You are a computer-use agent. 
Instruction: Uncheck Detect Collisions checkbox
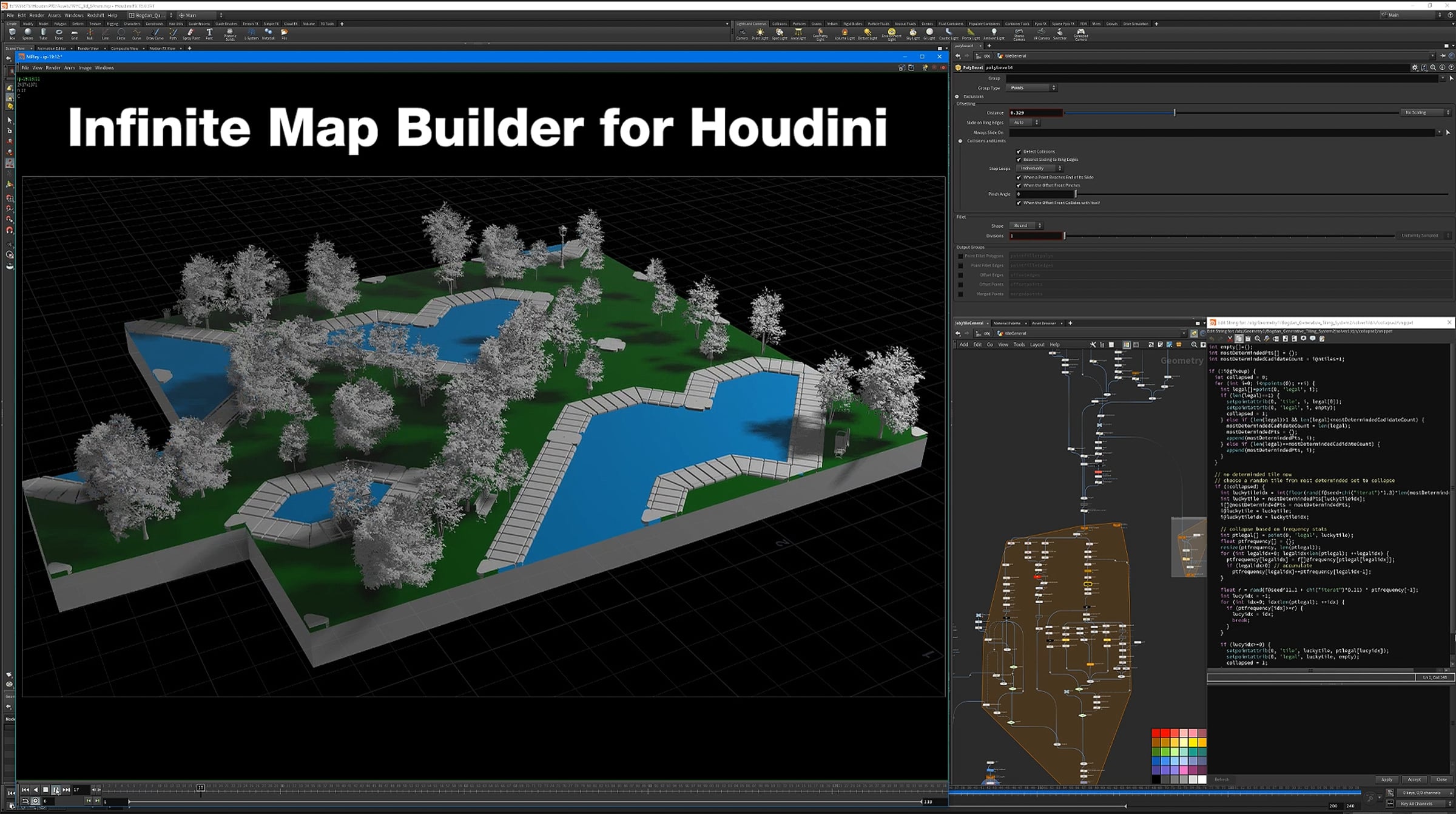(1019, 152)
